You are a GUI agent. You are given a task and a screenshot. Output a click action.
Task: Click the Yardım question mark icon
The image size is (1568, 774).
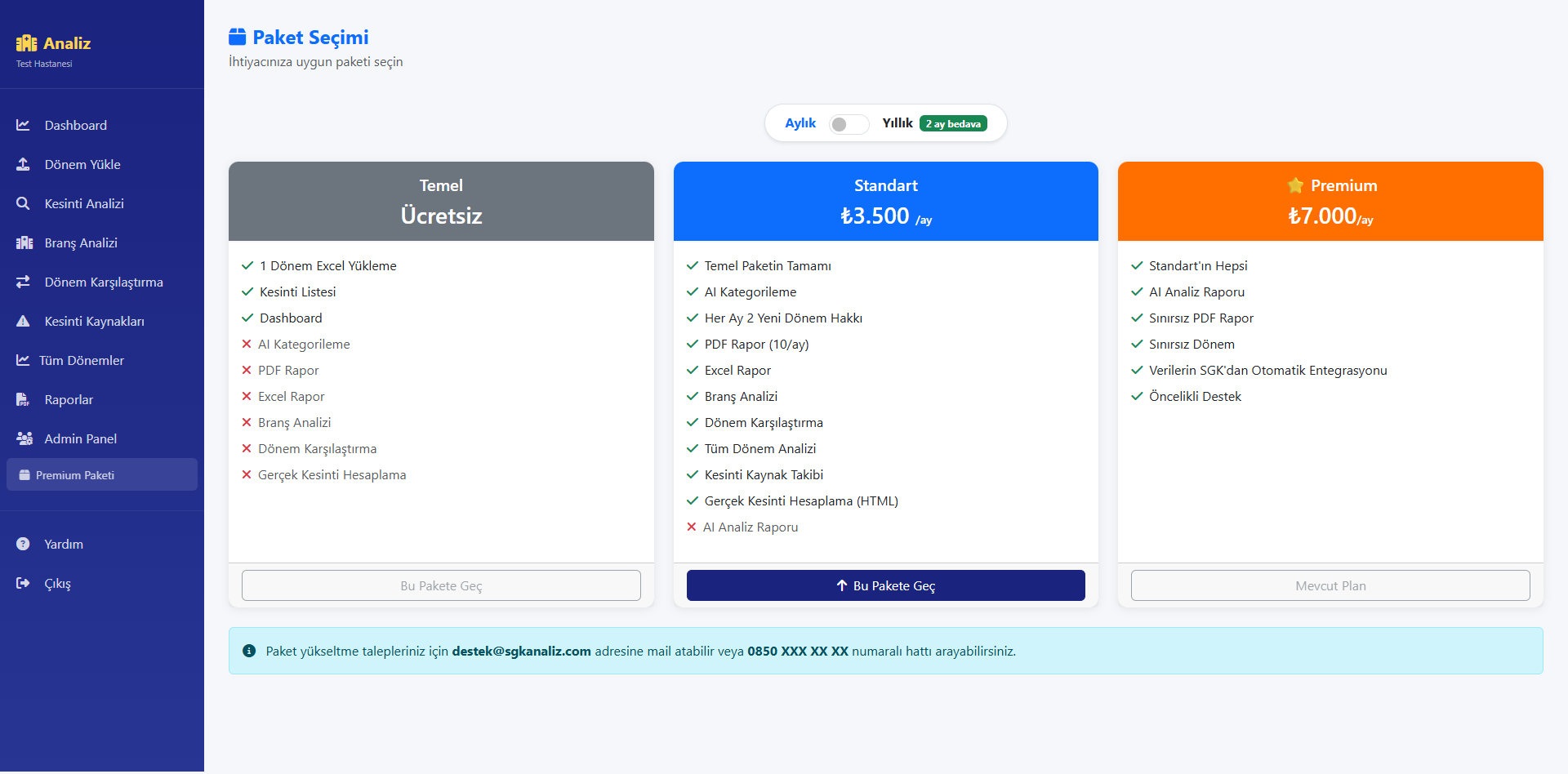pos(23,544)
